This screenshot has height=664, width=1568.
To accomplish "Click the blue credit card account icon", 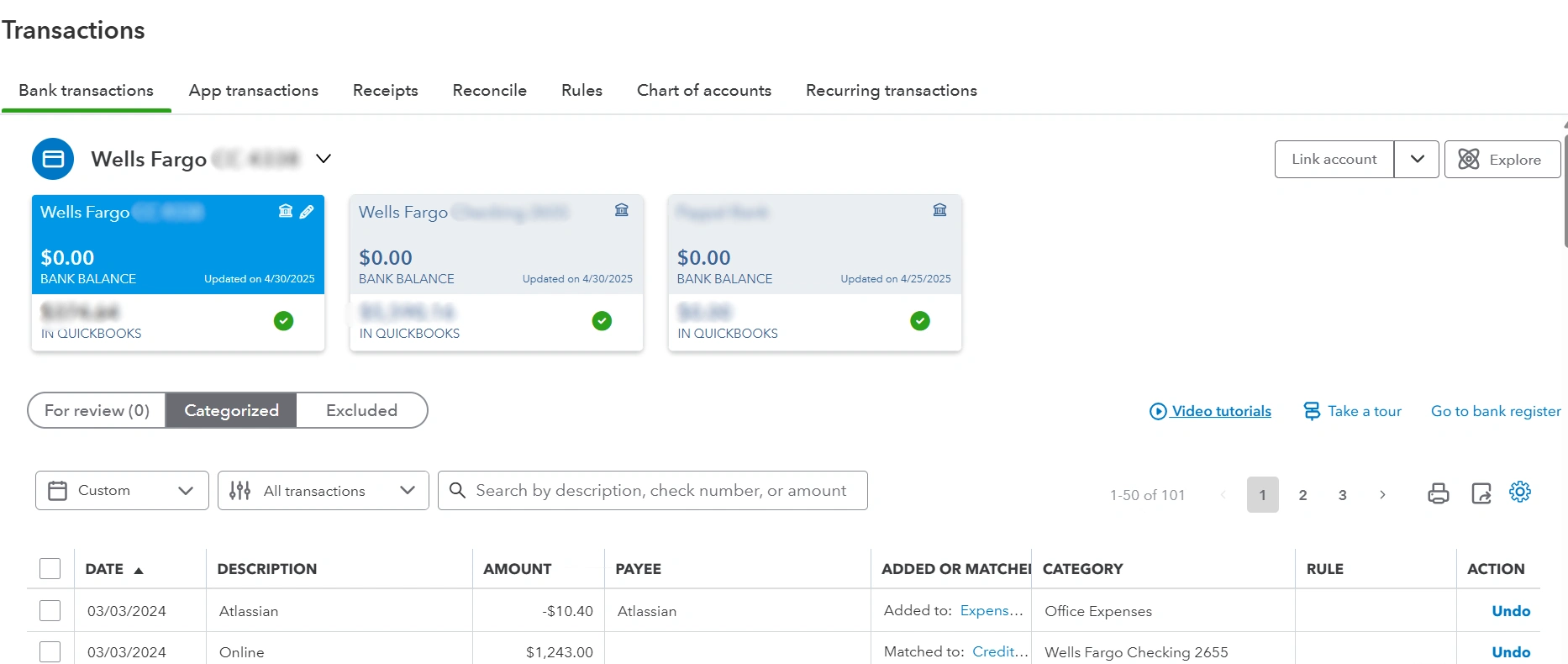I will [53, 159].
